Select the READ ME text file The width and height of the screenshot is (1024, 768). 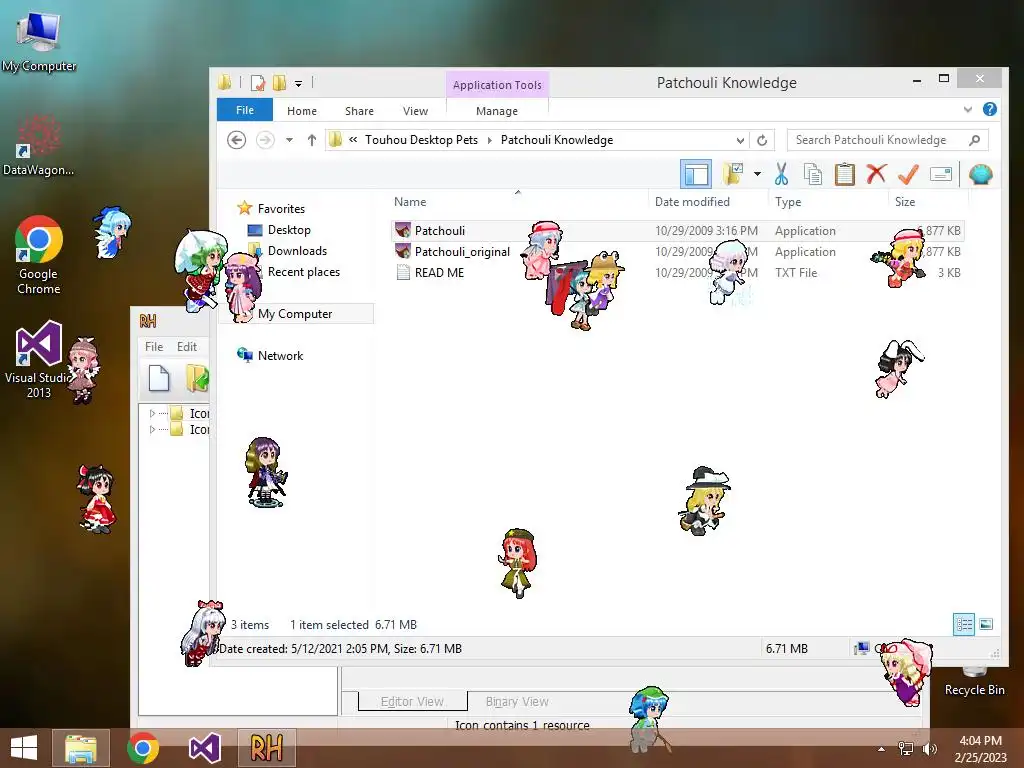click(x=439, y=272)
